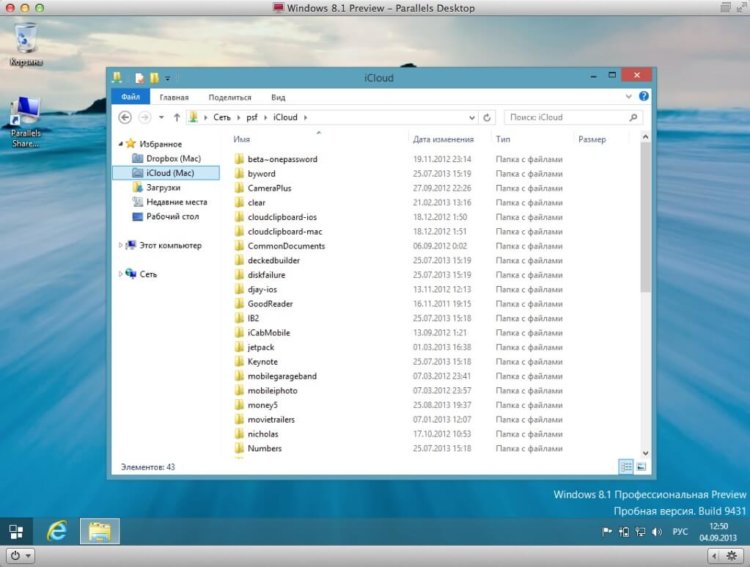Click psf in the breadcrumb path

252,117
